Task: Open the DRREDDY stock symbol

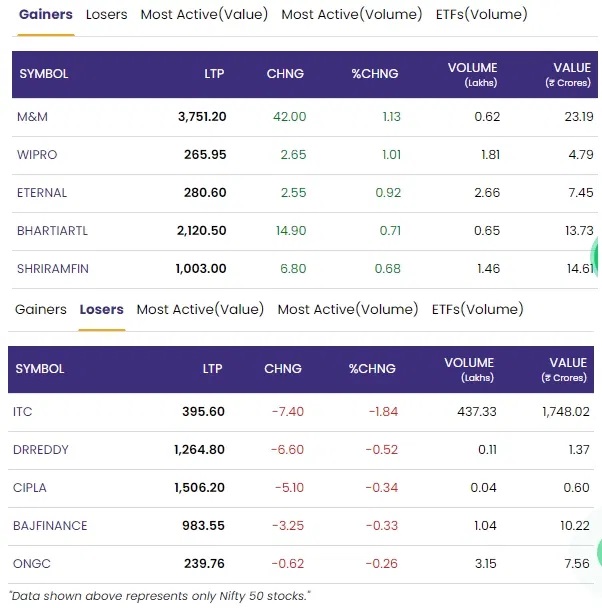Action: click(x=41, y=450)
